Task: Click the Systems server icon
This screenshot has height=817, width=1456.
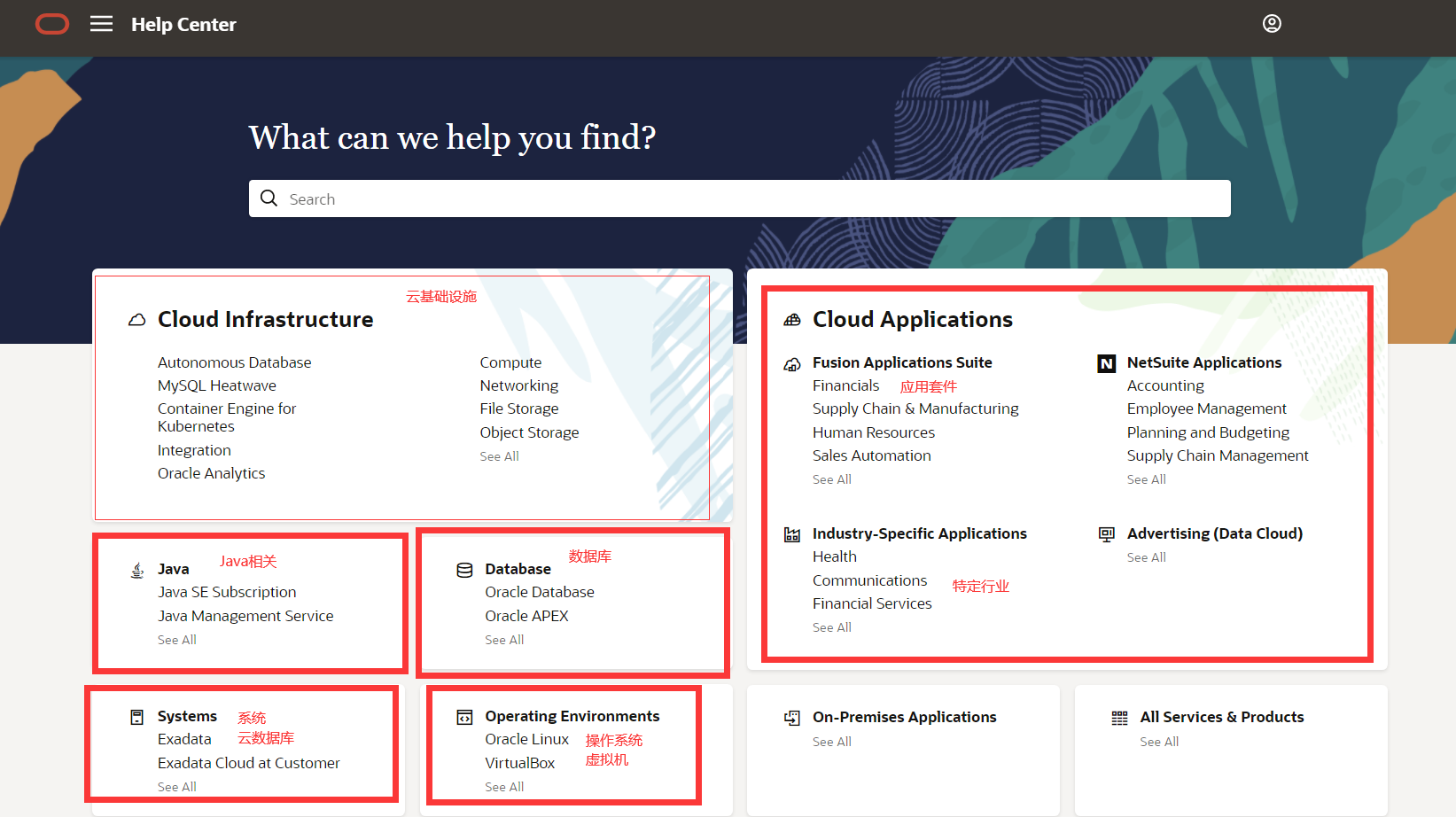Action: (136, 717)
